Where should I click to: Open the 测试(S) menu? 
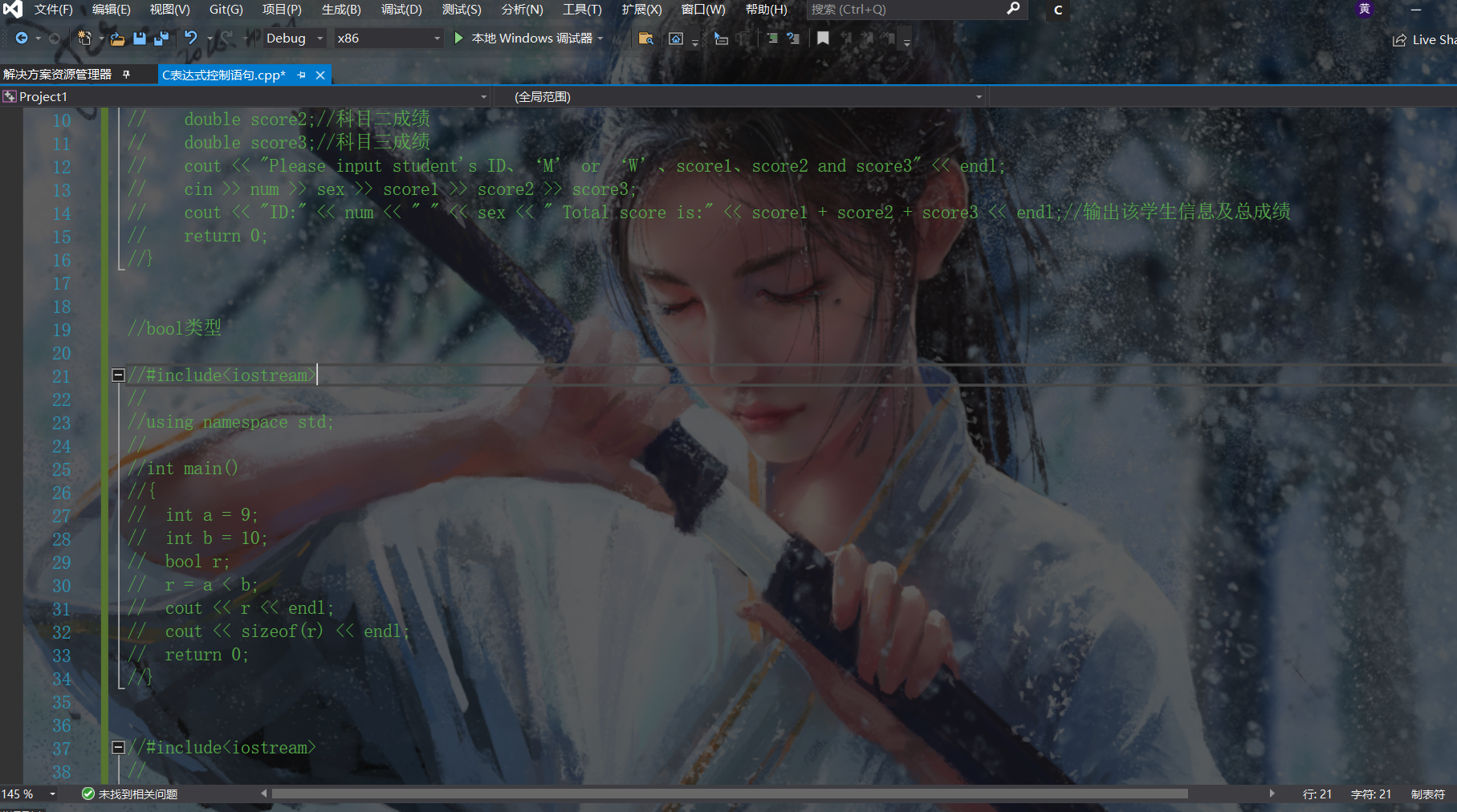point(462,10)
